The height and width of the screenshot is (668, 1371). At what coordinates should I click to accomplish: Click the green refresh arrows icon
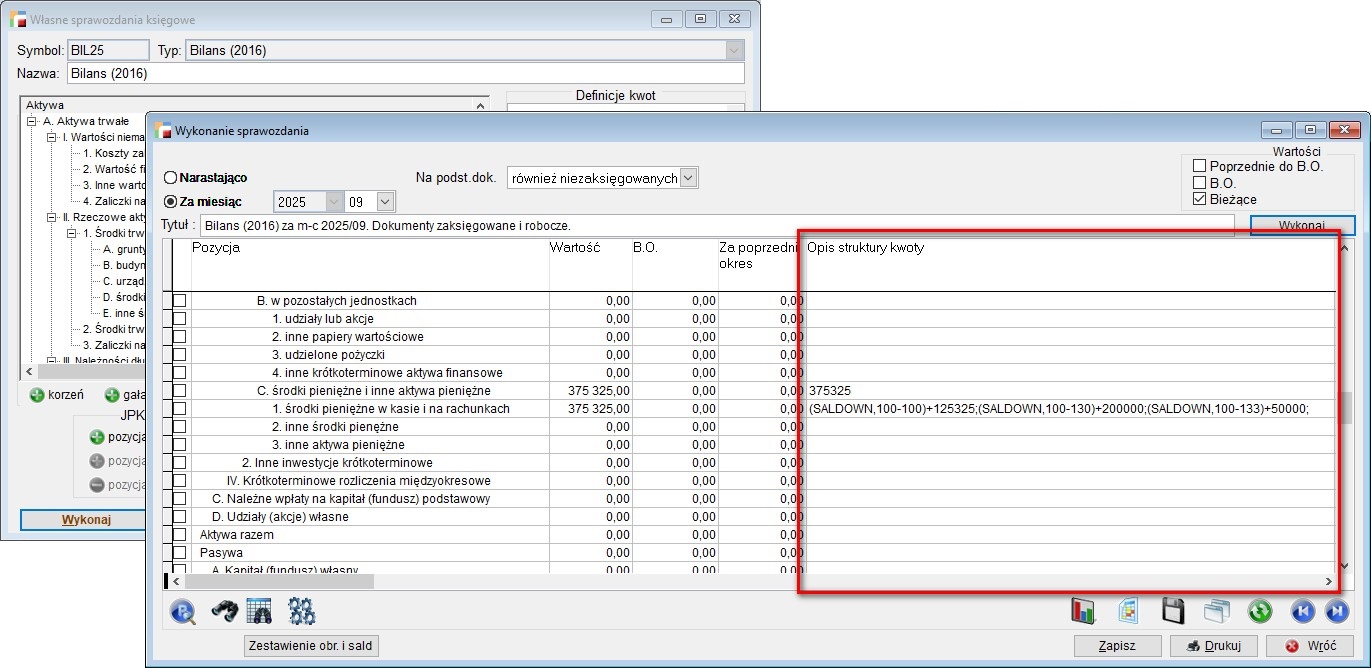point(1259,611)
